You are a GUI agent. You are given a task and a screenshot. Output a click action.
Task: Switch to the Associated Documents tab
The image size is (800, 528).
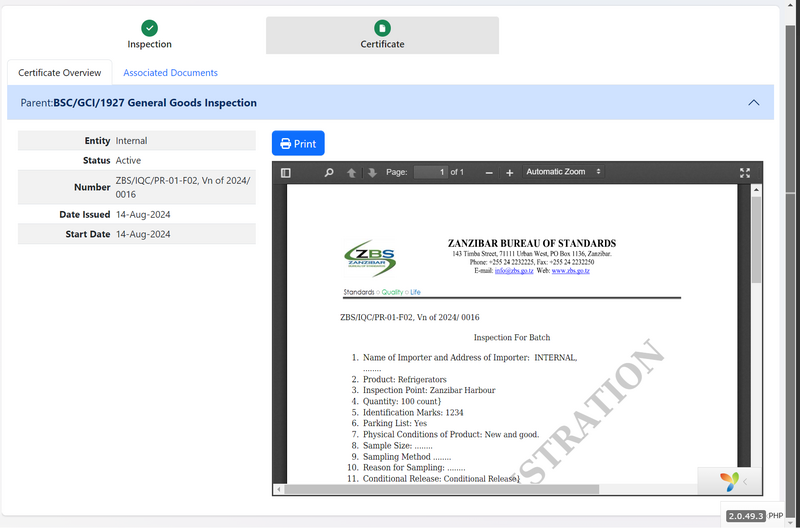[x=170, y=73]
